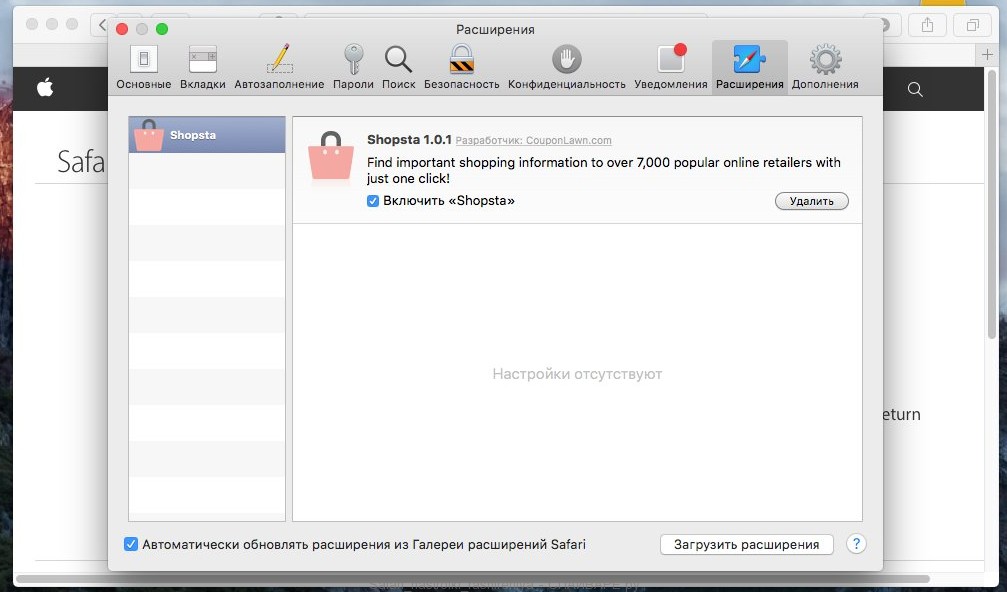The height and width of the screenshot is (592, 1007).
Task: Click the Настройки отсутствуют placeholder text
Action: tap(577, 374)
